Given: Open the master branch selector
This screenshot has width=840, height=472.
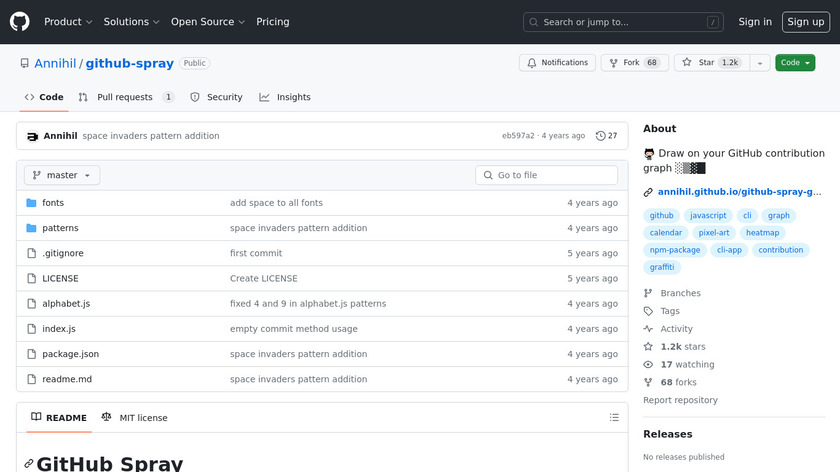Looking at the screenshot, I should (62, 175).
